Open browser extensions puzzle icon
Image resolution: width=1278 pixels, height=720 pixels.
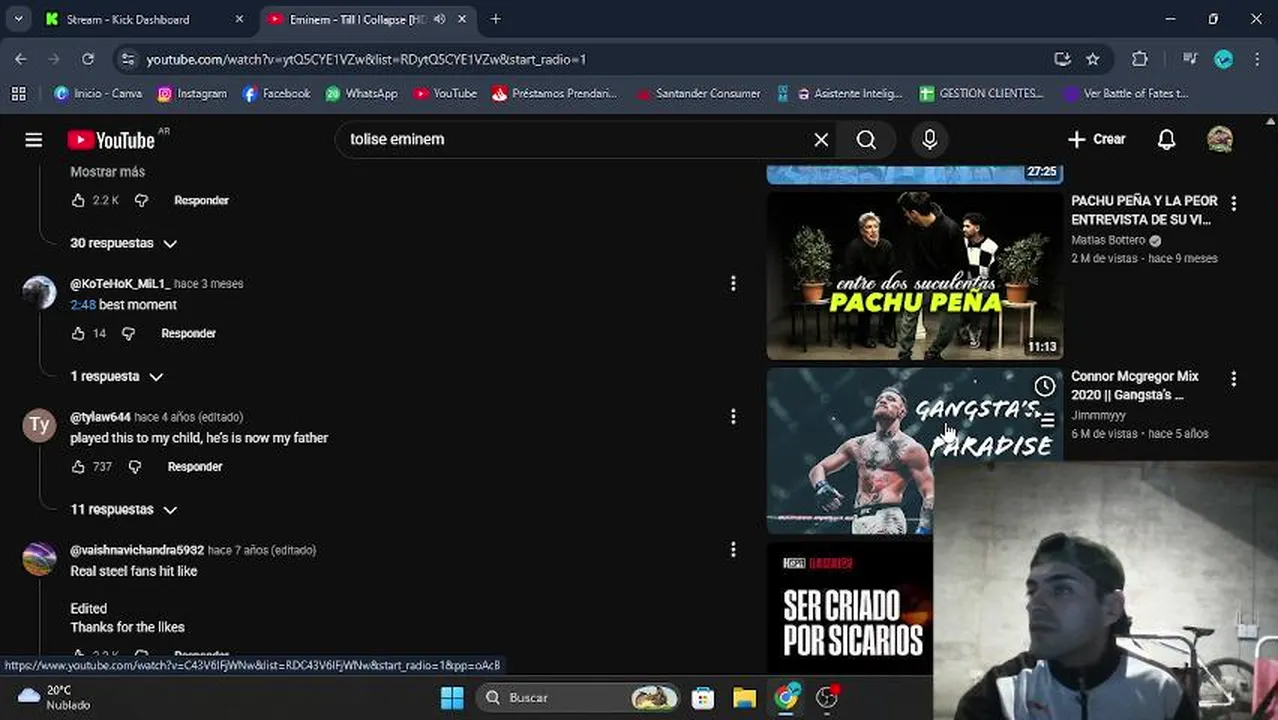(1139, 59)
